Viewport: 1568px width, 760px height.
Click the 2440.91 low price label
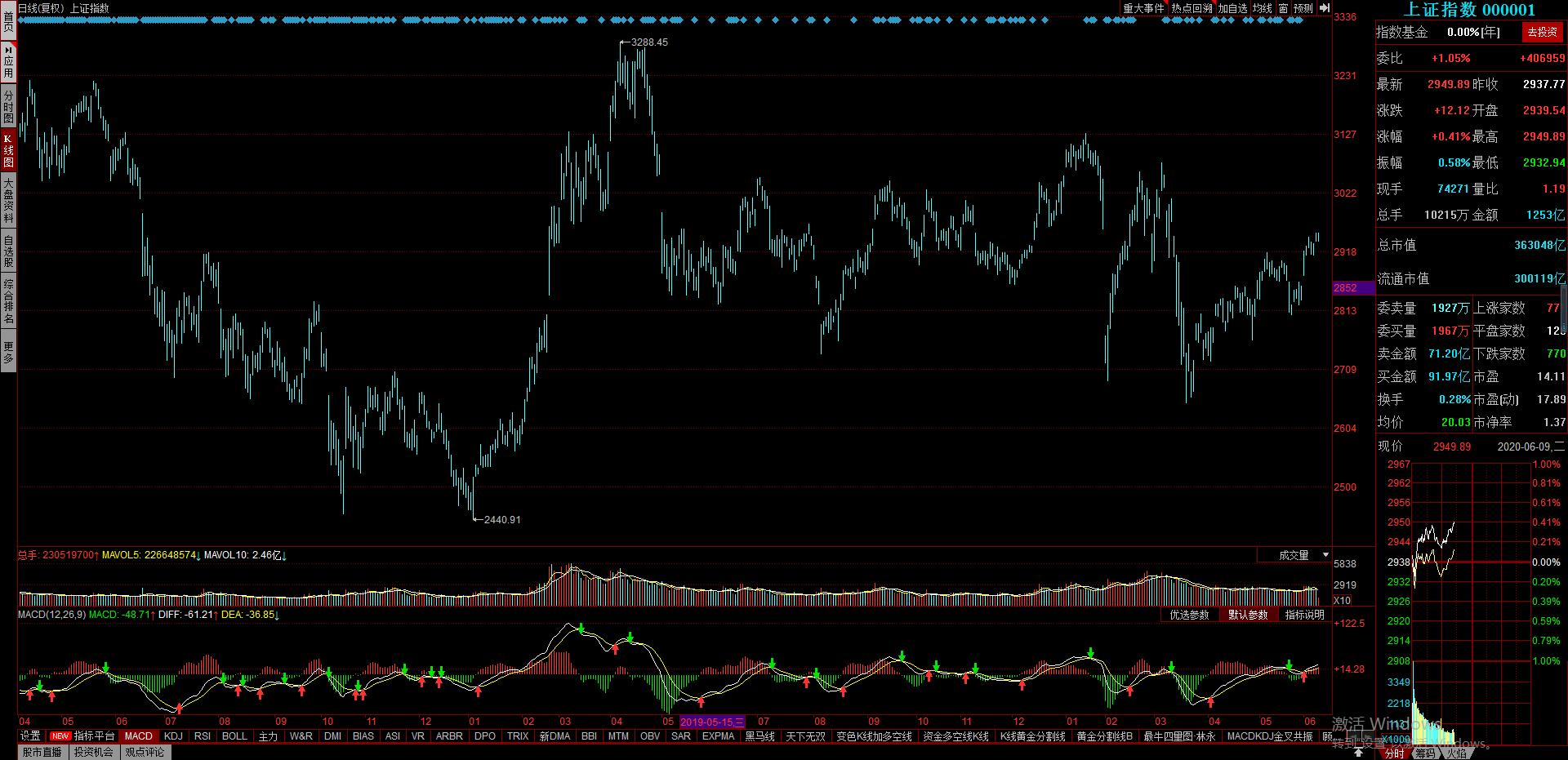pyautogui.click(x=502, y=519)
